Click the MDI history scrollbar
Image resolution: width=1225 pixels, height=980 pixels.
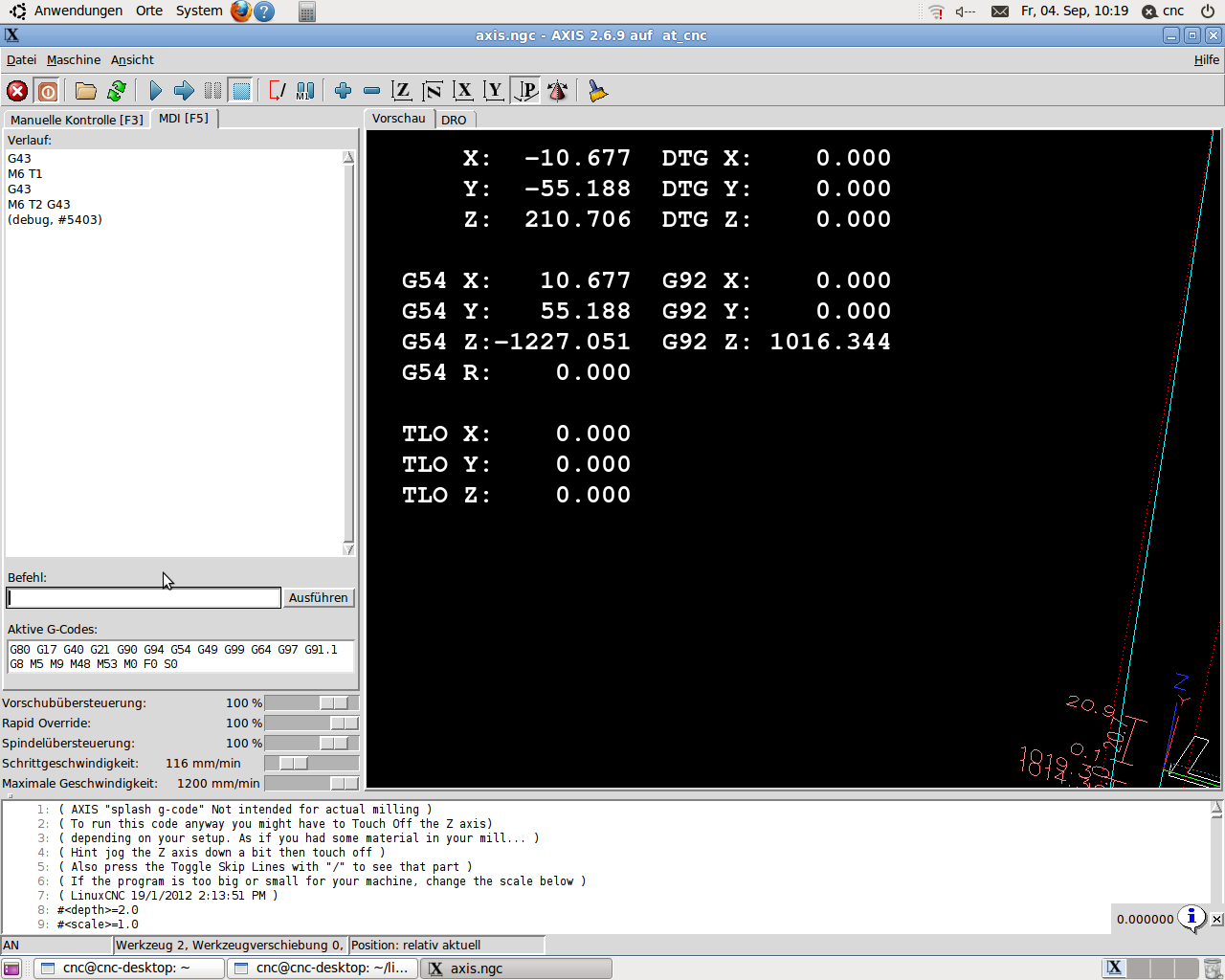pos(348,353)
